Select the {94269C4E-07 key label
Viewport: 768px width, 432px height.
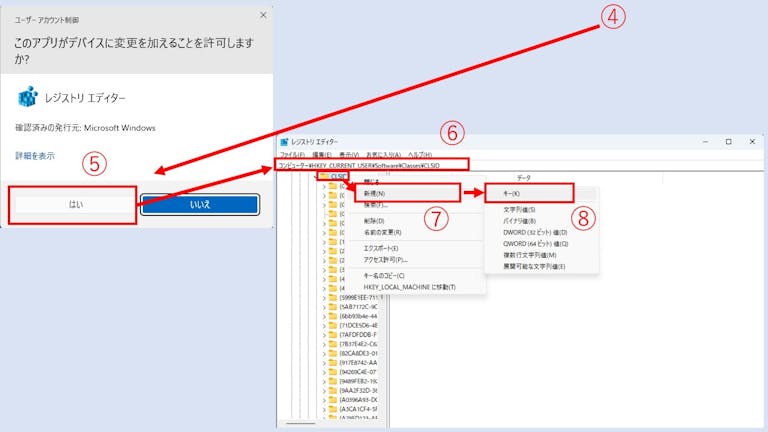pyautogui.click(x=359, y=372)
